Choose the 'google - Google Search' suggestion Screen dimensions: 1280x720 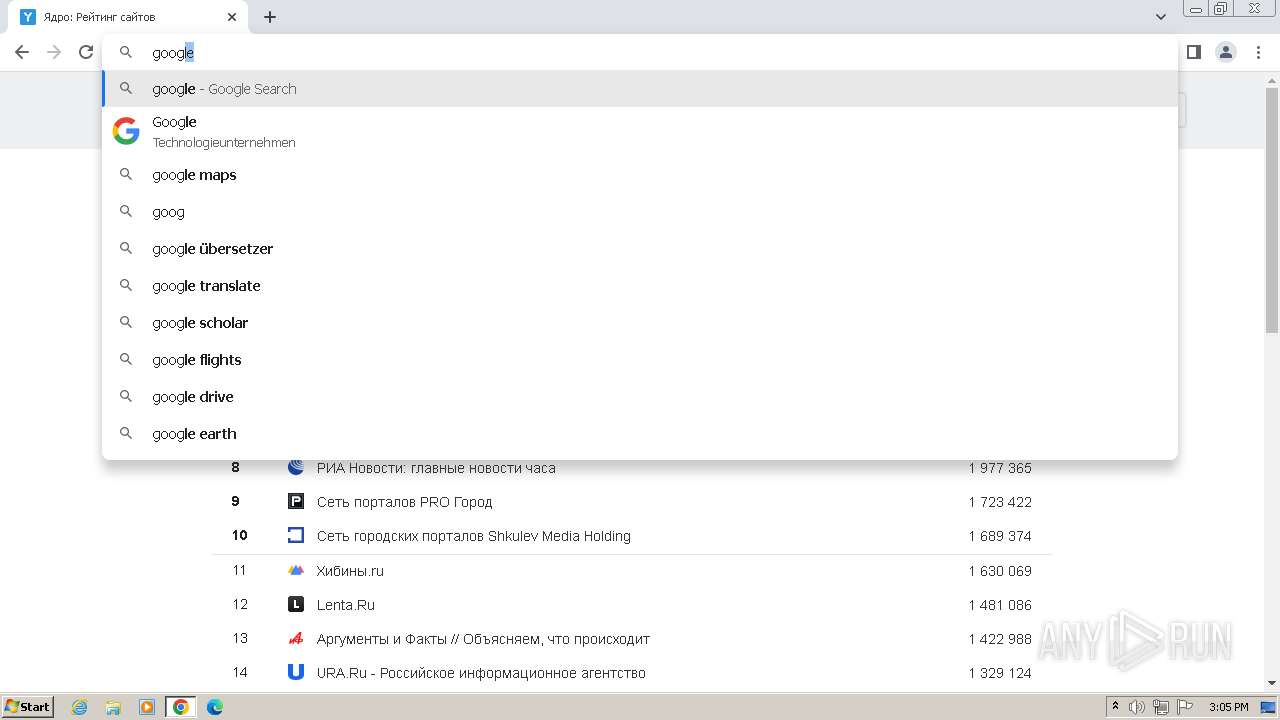[x=640, y=89]
